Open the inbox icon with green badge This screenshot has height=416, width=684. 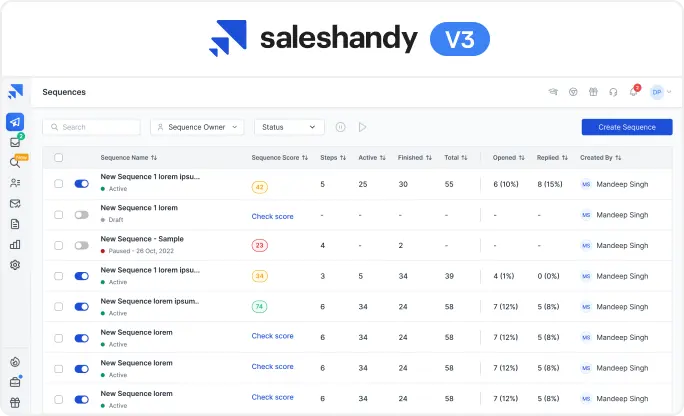coord(15,142)
